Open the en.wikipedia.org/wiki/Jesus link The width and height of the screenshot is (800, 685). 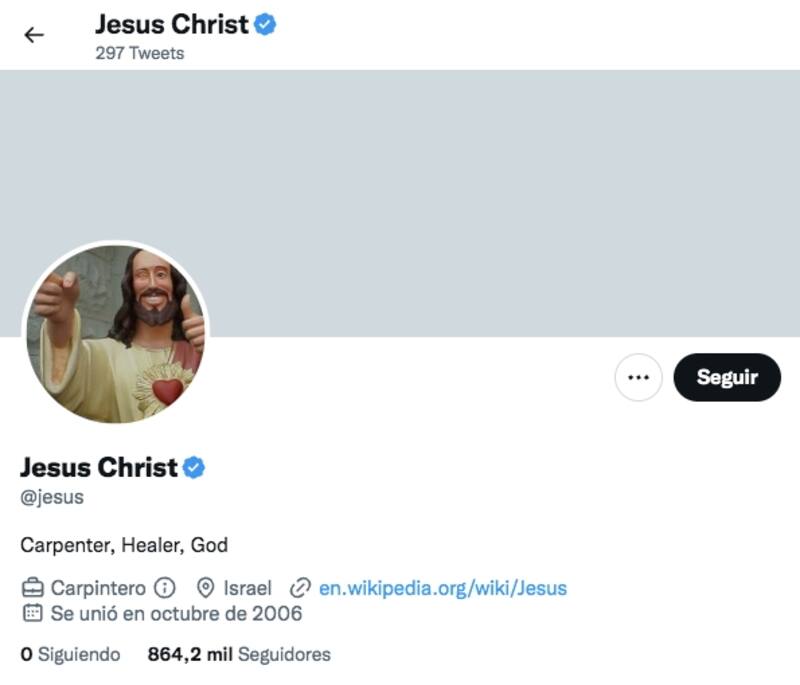[442, 588]
